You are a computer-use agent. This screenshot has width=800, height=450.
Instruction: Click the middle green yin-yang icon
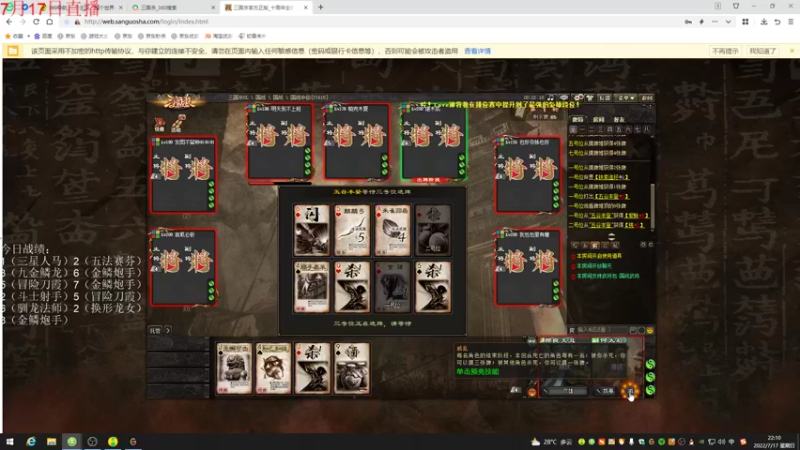tap(650, 377)
